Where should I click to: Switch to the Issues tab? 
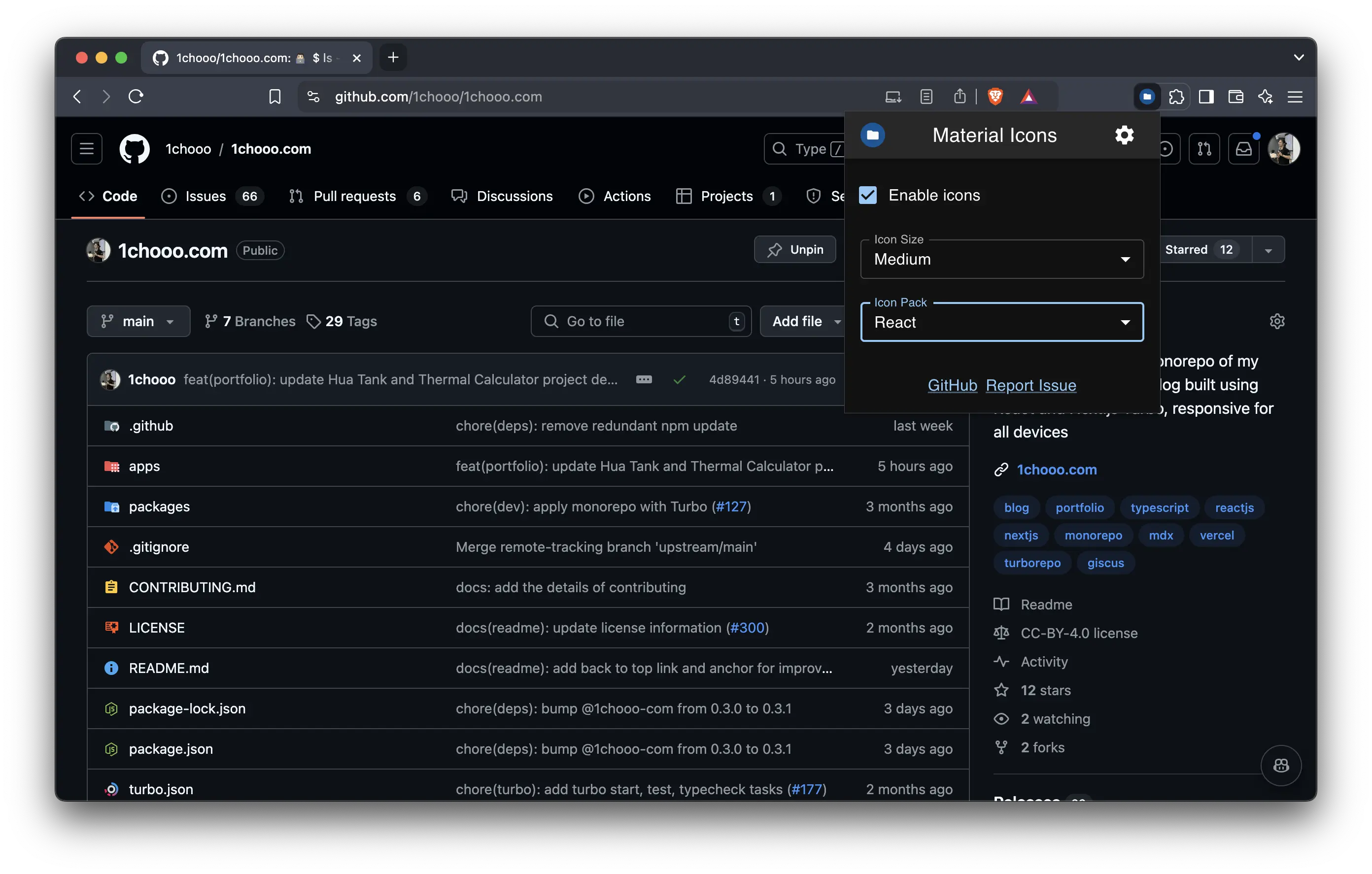click(x=212, y=196)
